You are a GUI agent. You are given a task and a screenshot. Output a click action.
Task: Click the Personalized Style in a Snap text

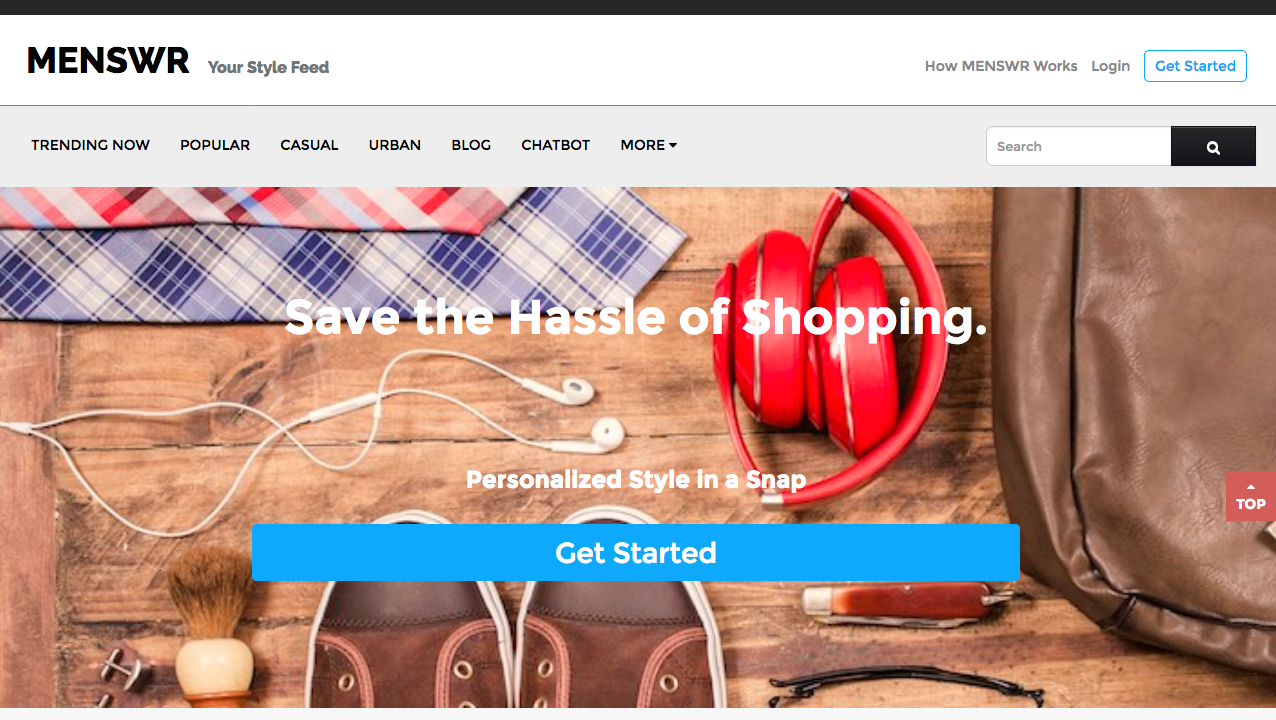click(x=636, y=479)
